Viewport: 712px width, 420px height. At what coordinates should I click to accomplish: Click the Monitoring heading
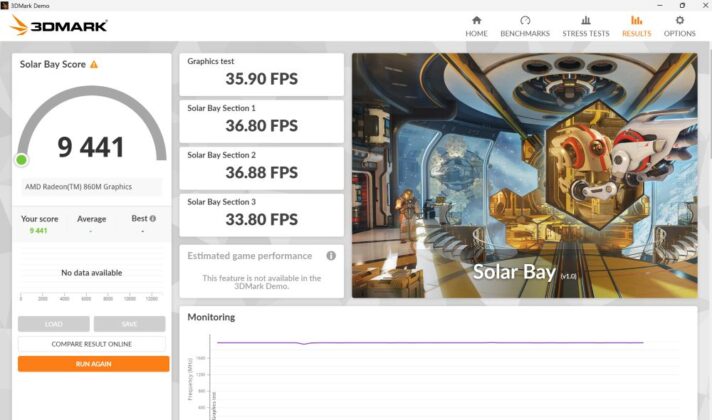tap(211, 317)
